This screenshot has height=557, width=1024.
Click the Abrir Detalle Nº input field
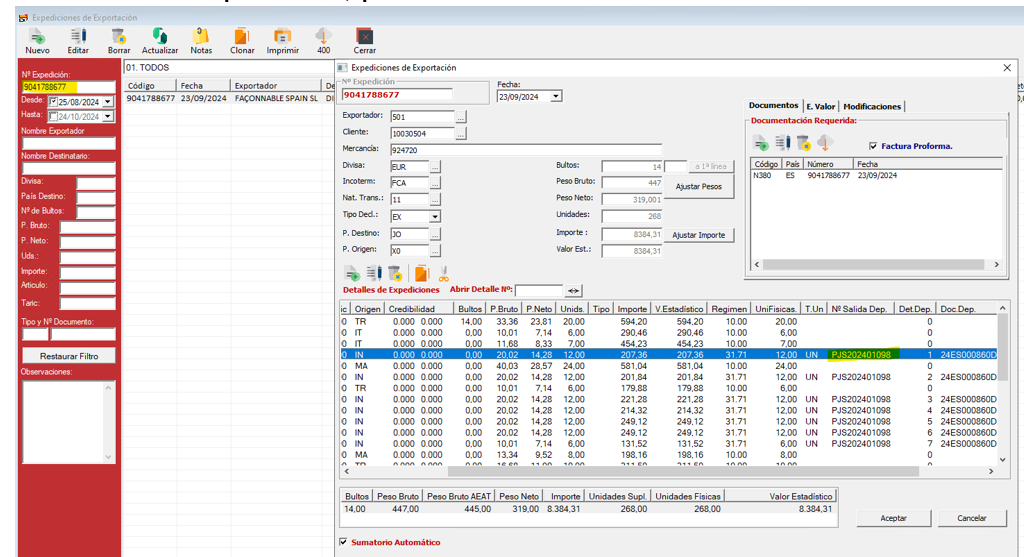tap(538, 290)
